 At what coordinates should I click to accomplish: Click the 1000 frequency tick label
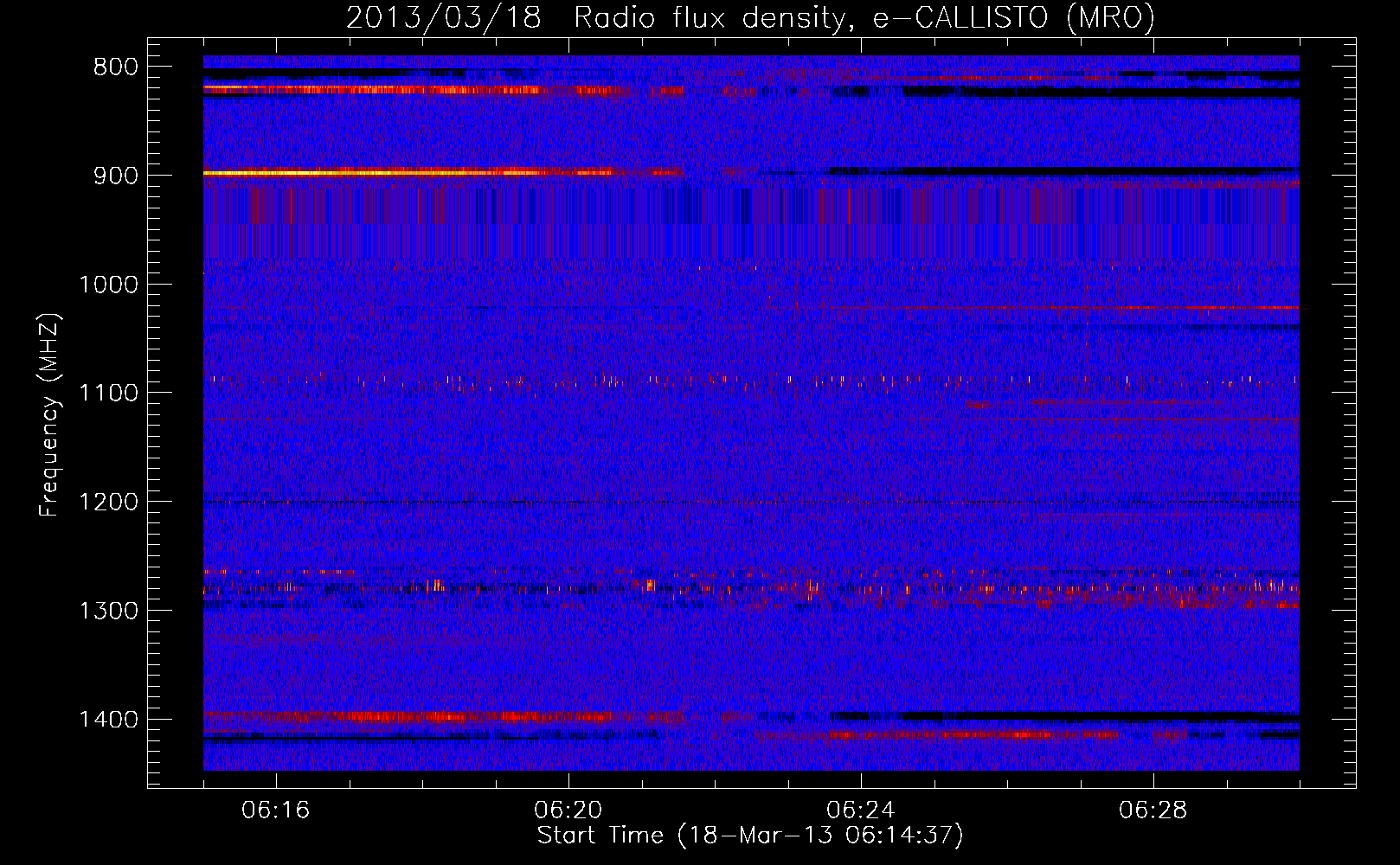tap(108, 285)
